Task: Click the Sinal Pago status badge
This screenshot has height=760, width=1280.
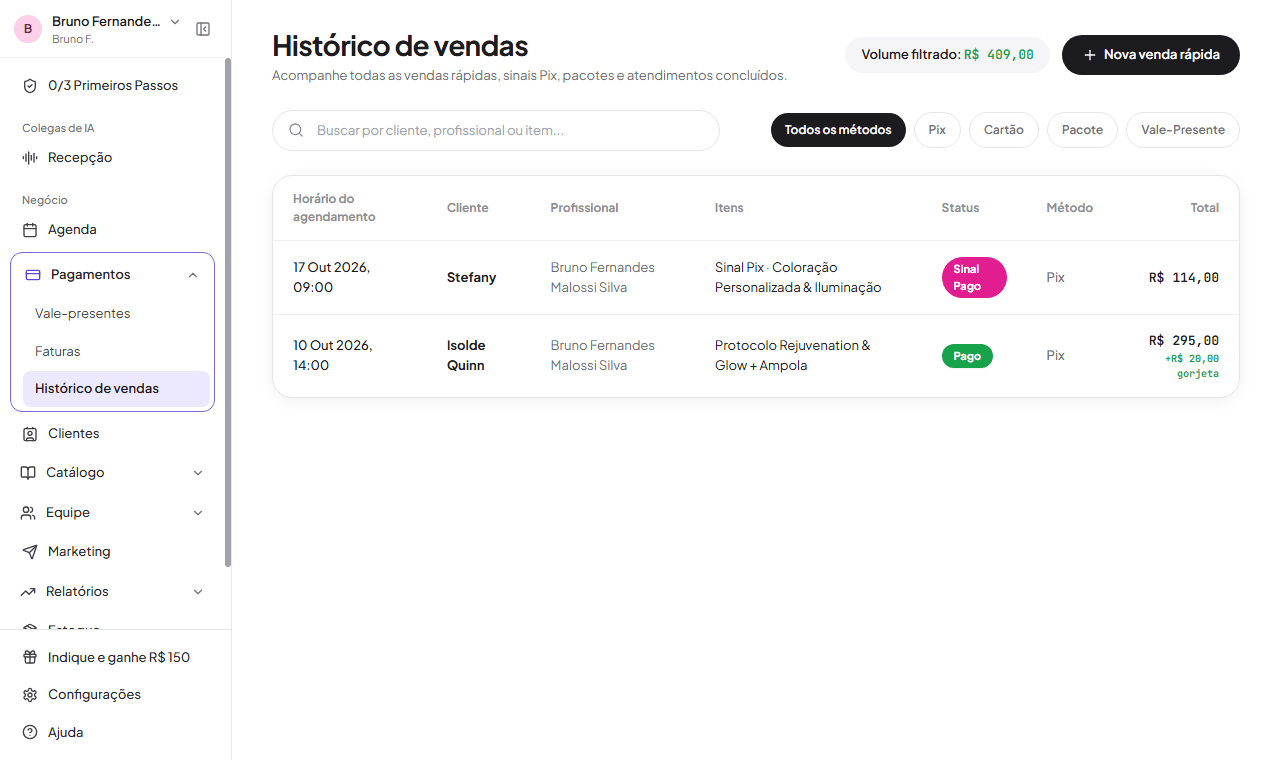Action: (x=974, y=278)
